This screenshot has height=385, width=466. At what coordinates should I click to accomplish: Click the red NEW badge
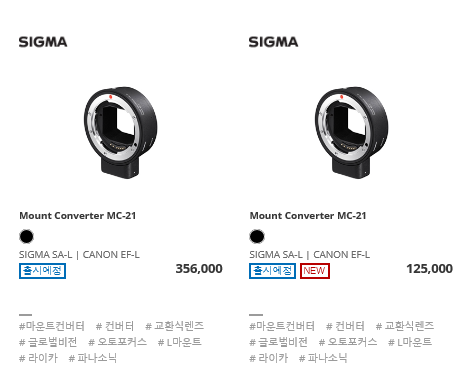point(315,271)
